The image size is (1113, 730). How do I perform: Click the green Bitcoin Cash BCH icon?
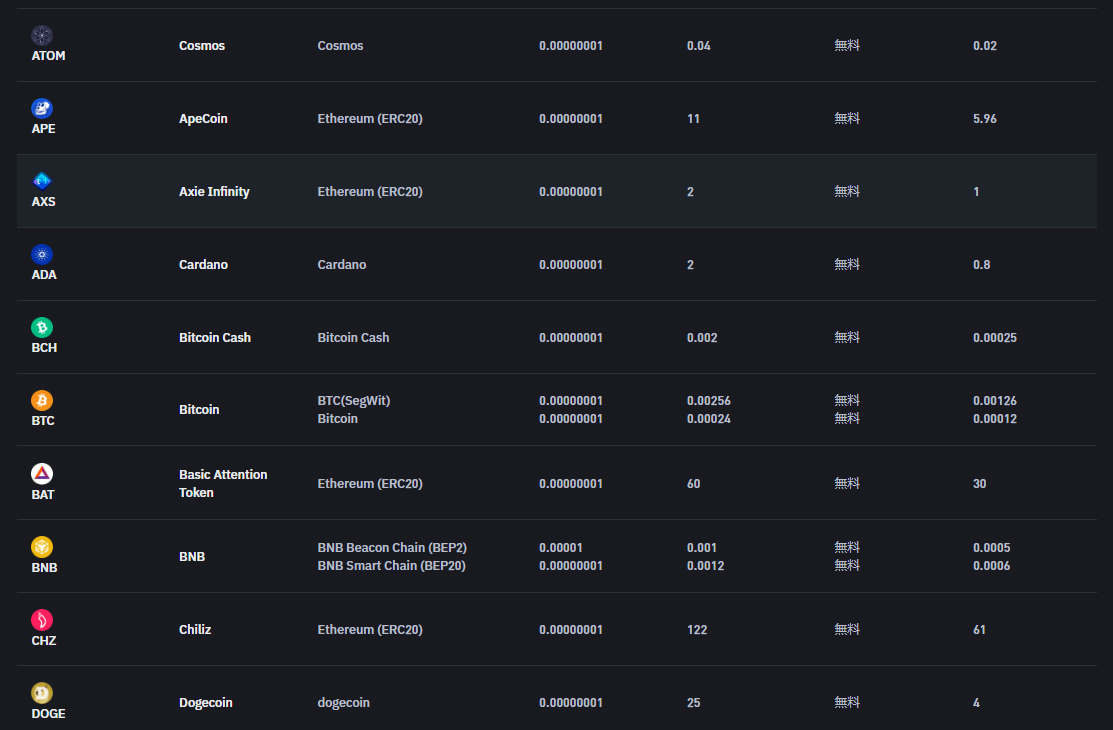42,327
